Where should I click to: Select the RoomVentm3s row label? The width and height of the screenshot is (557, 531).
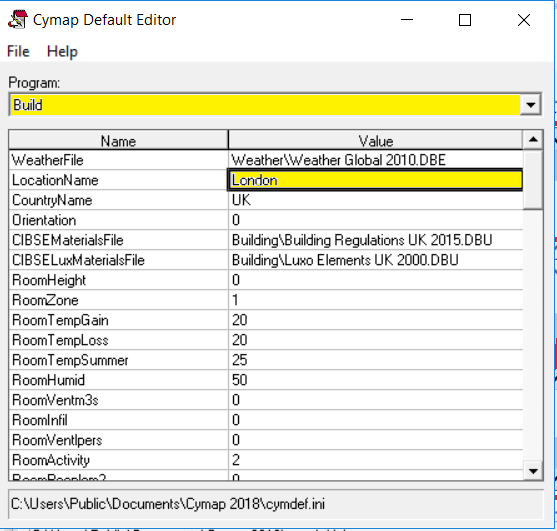point(118,400)
